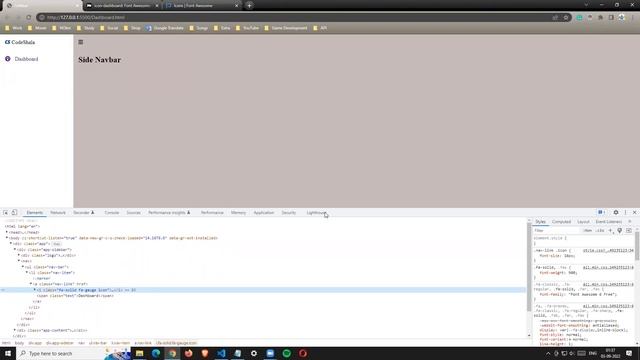Open the Google Translate bookmark
Screen dimensions: 640x360
[x=165, y=28]
